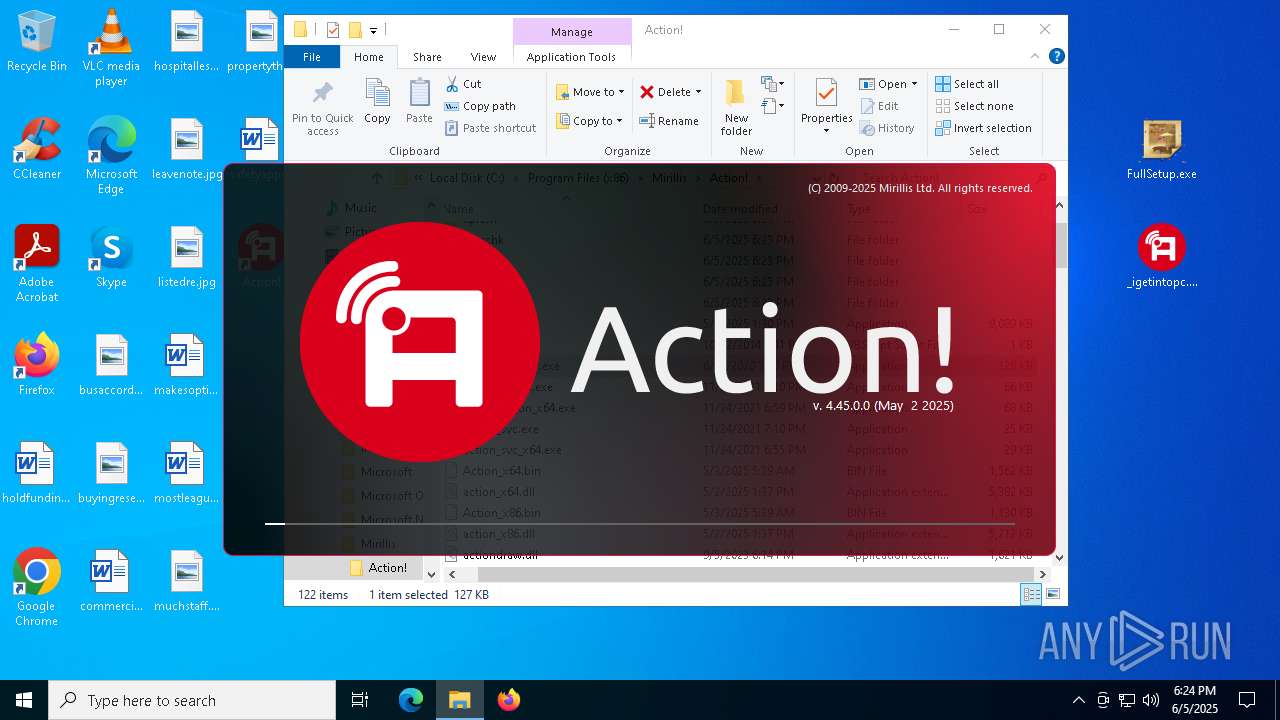The image size is (1280, 720).
Task: Click Invert selection in the ribbon
Action: pyautogui.click(x=983, y=128)
